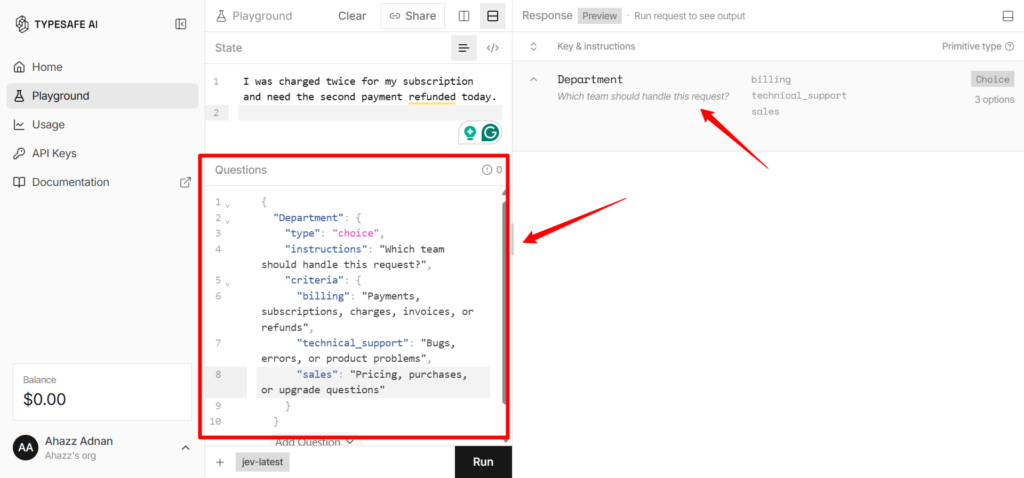This screenshot has width=1024, height=478.
Task: Click the Typesafe AI logo icon
Action: (22, 24)
